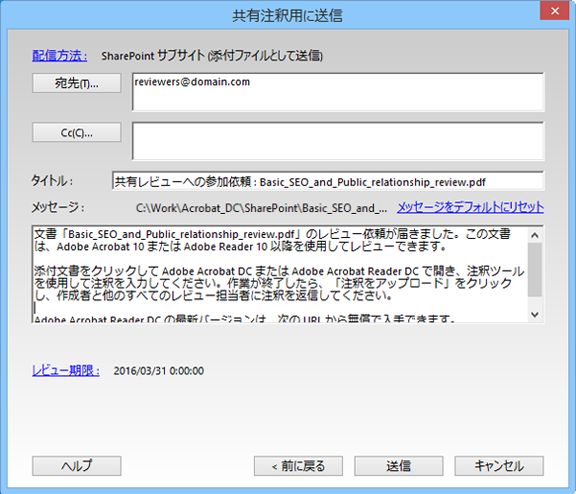Click the ヘルプ button

(x=76, y=466)
